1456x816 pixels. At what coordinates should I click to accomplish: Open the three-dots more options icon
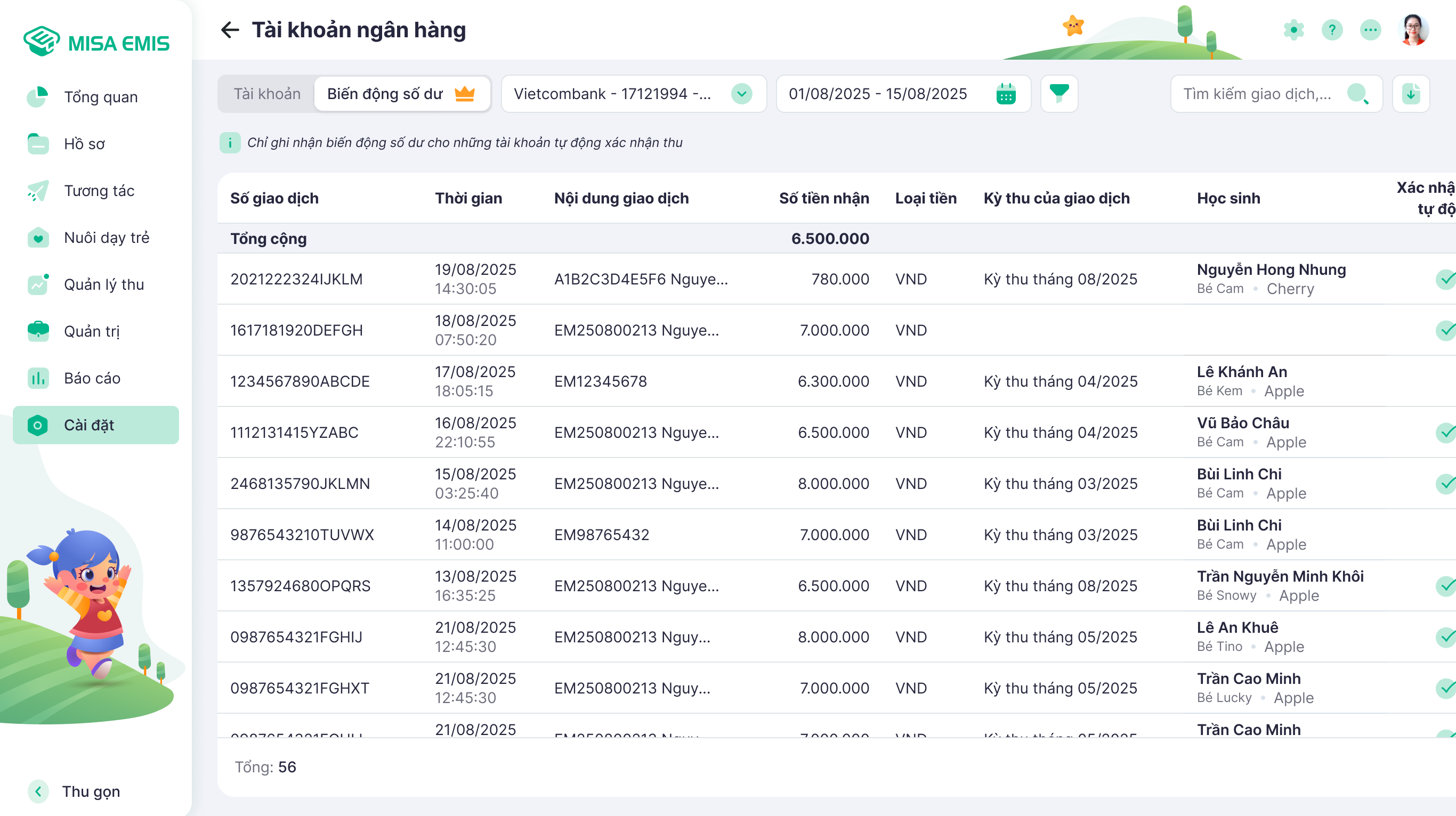1370,30
